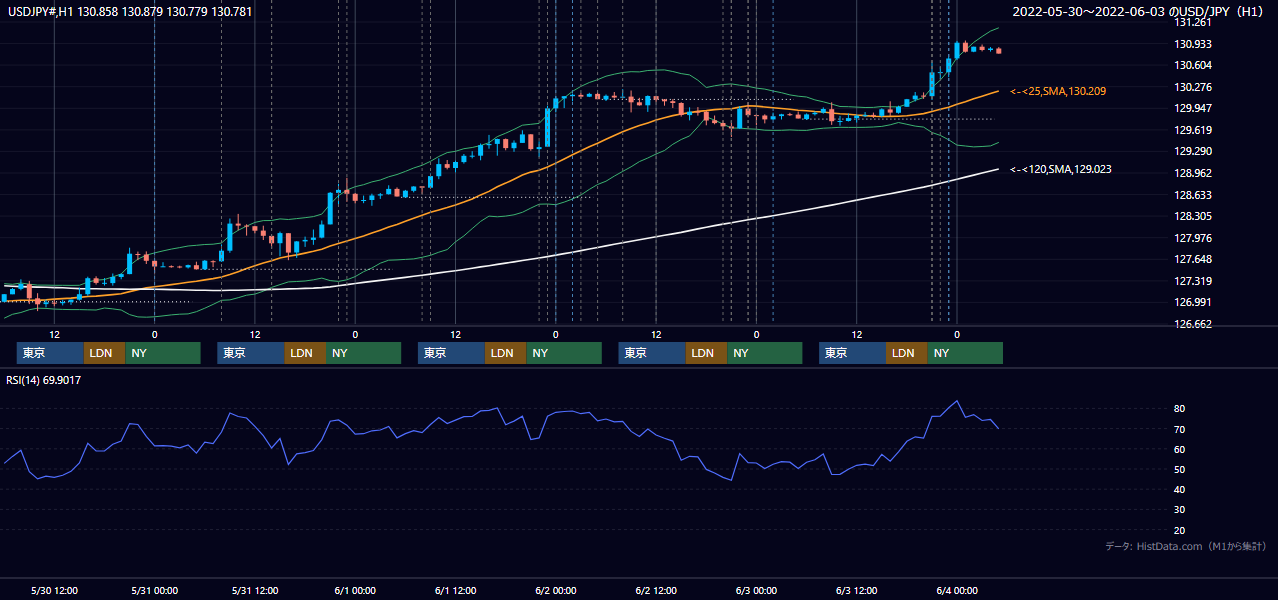The width and height of the screenshot is (1278, 600).
Task: Click the 6/1 12:00 time axis label
Action: coord(455,590)
